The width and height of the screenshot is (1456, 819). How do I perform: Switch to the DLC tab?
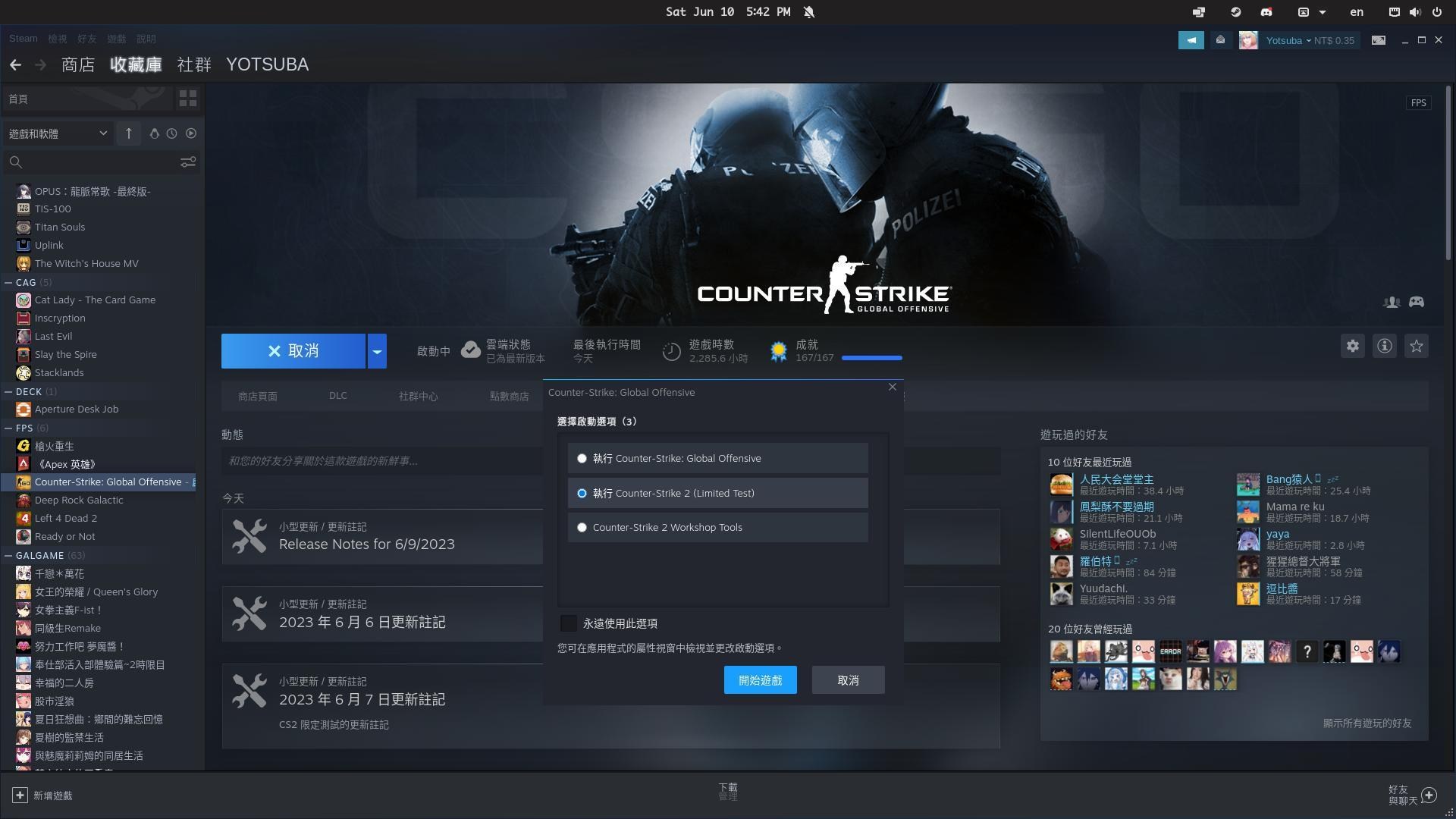pos(337,395)
